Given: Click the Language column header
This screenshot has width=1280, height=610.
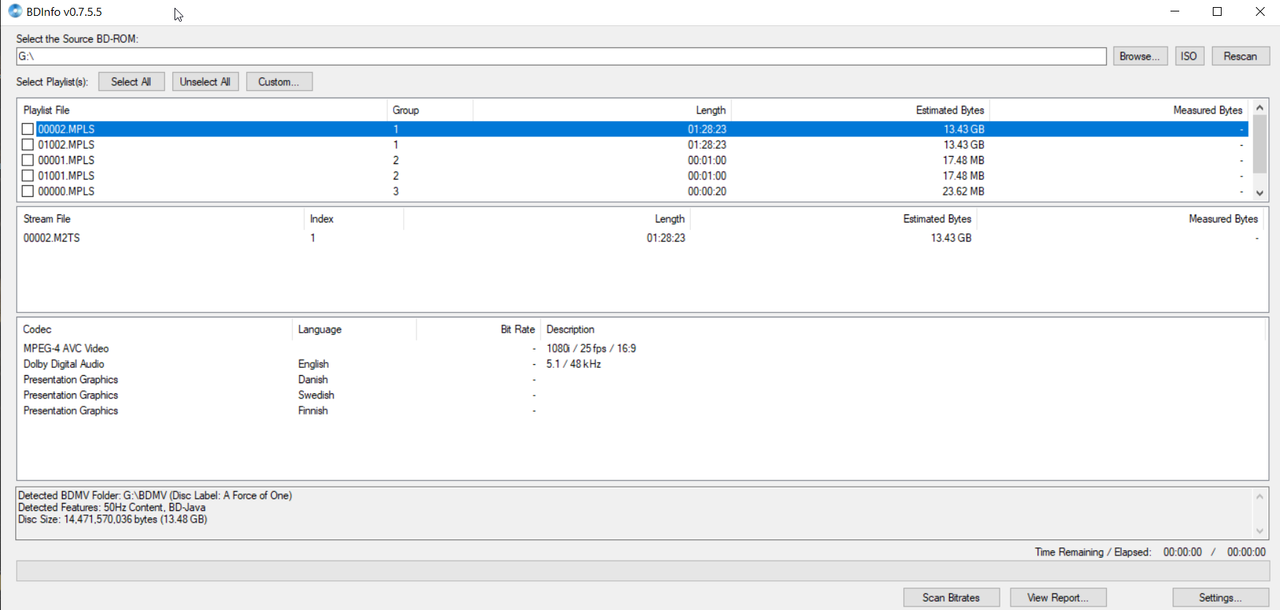Looking at the screenshot, I should tap(355, 329).
